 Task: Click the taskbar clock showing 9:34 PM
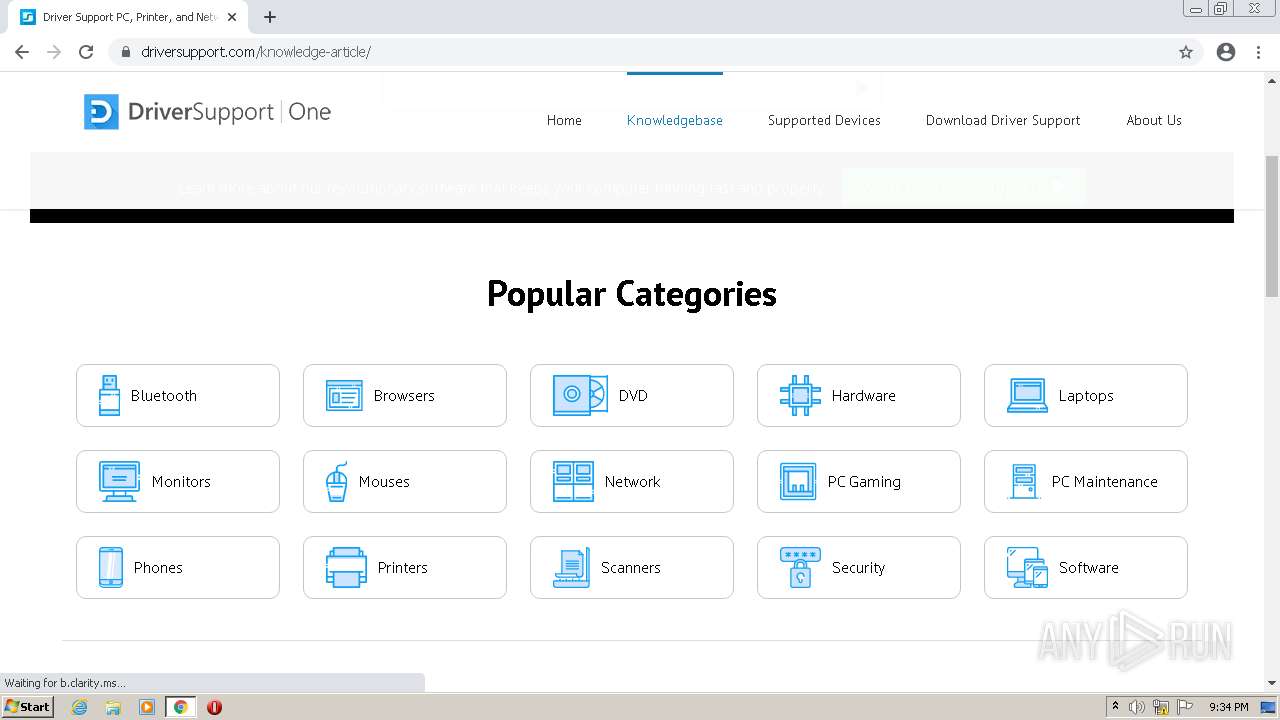coord(1228,707)
